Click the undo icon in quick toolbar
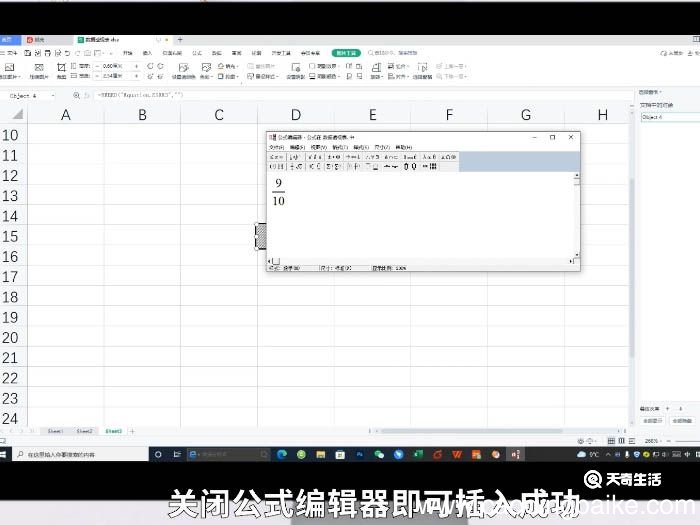Viewport: 700px width, 525px height. pyautogui.click(x=67, y=53)
